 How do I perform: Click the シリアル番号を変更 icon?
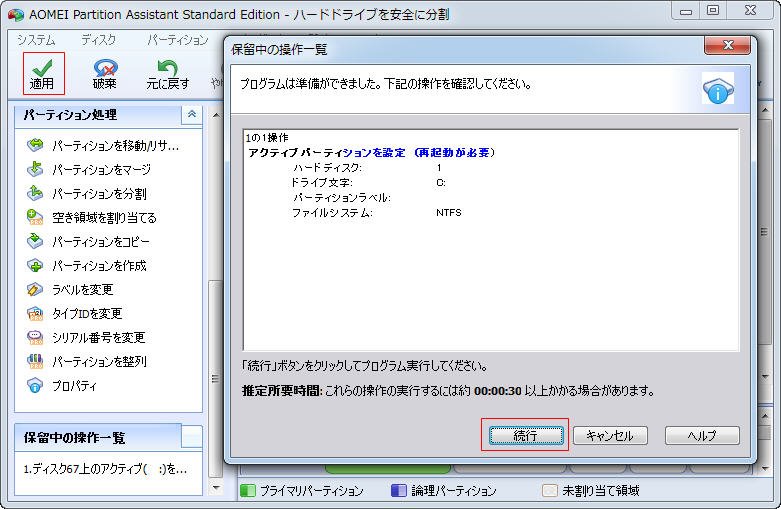[x=35, y=337]
